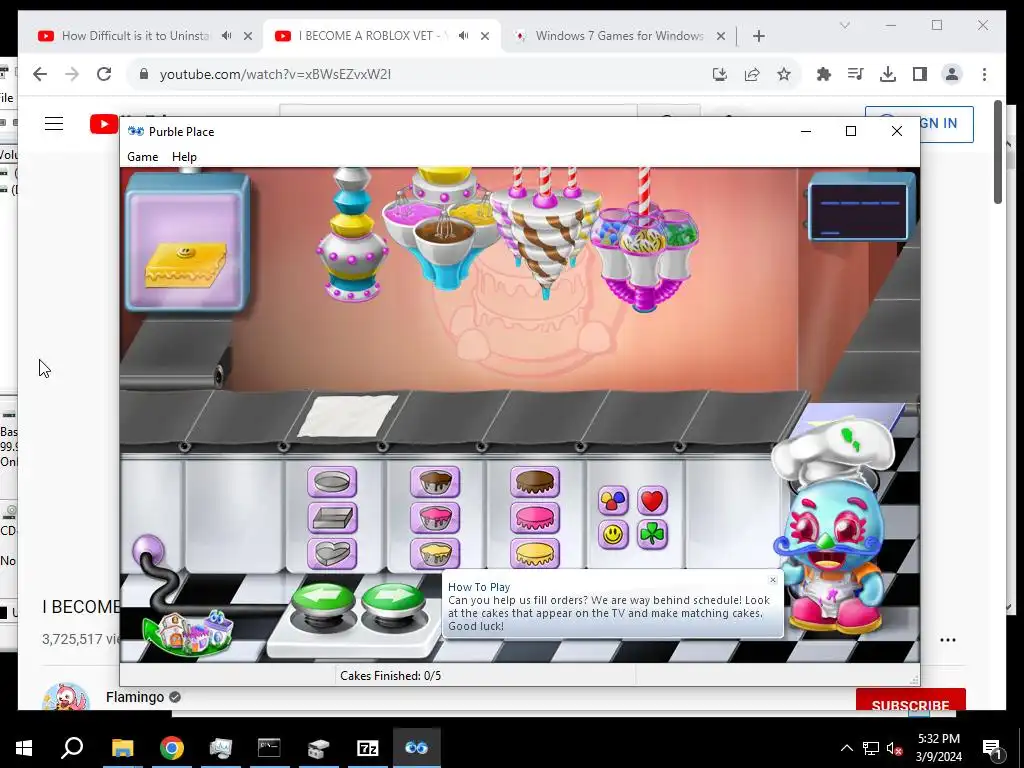
Task: Open video more actions three-dot icon
Action: [x=948, y=640]
